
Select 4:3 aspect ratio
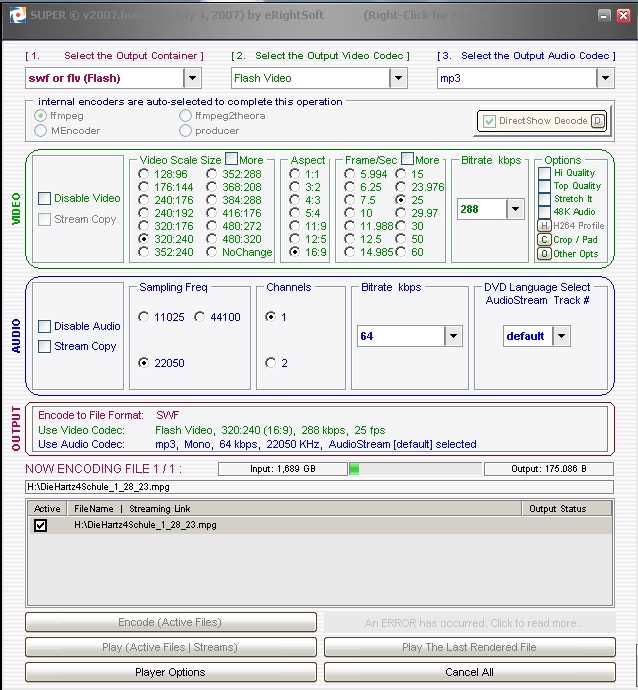point(294,199)
